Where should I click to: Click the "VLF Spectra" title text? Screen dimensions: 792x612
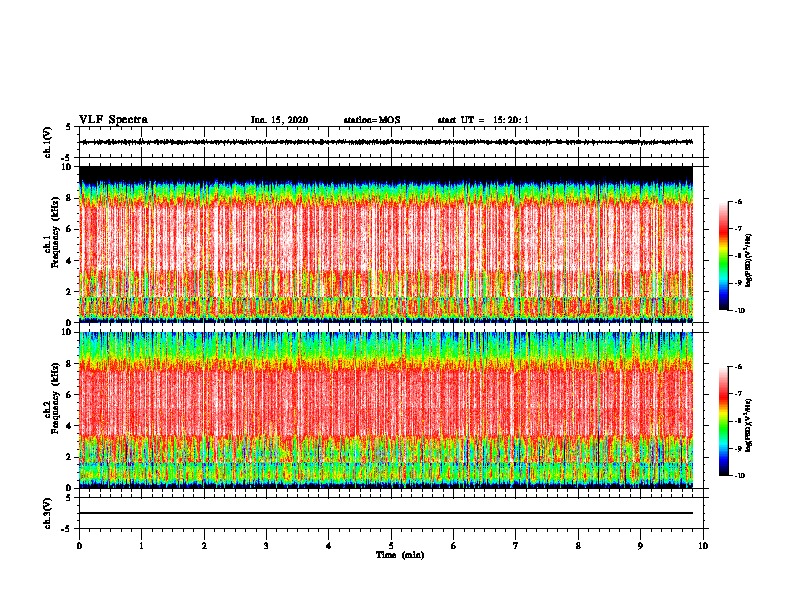(113, 120)
